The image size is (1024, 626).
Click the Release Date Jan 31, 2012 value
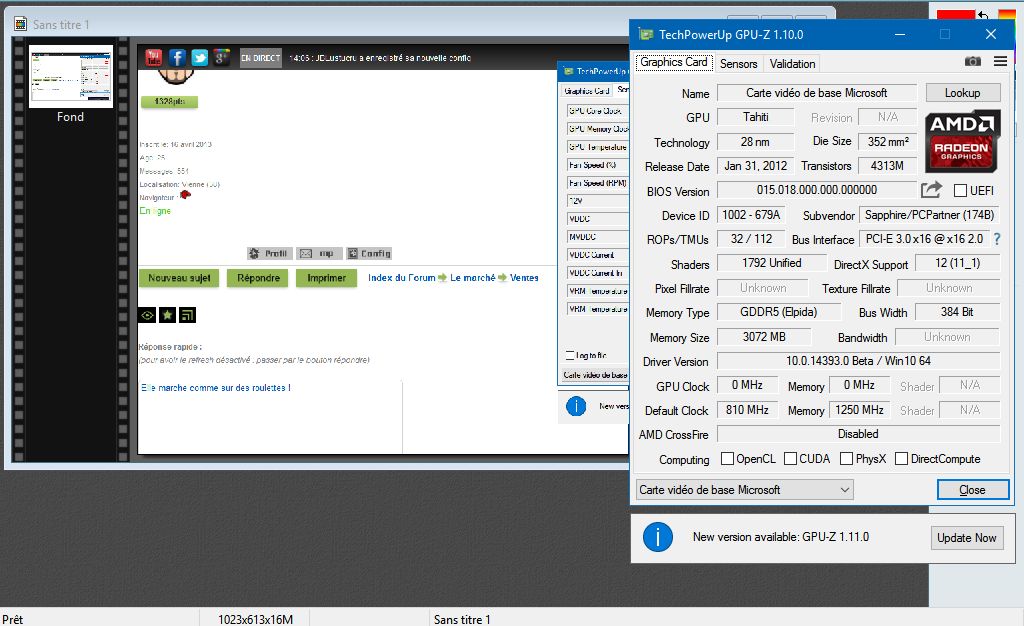(756, 166)
